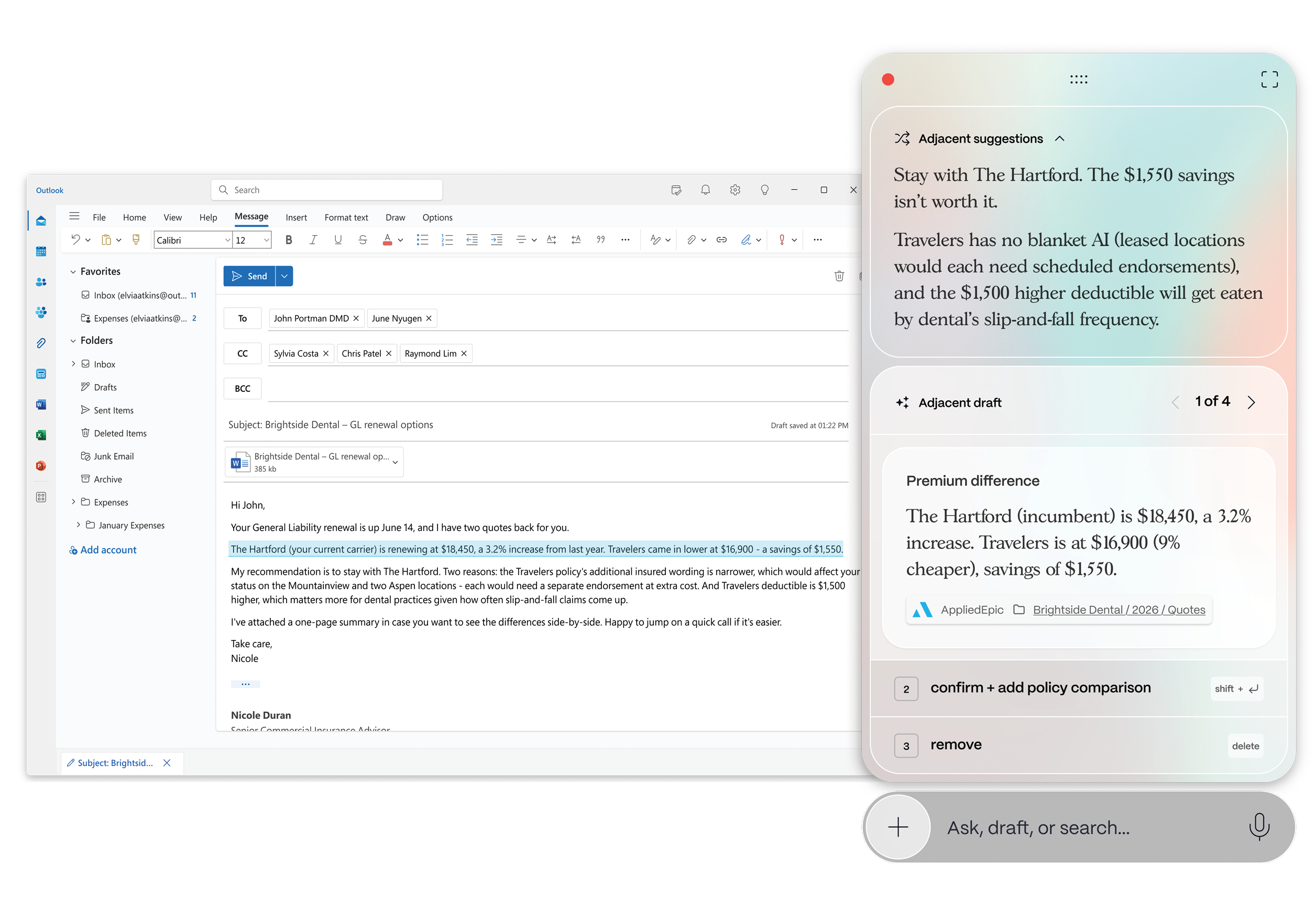Switch to the Insert tab
This screenshot has width=1316, height=906.
[x=296, y=217]
